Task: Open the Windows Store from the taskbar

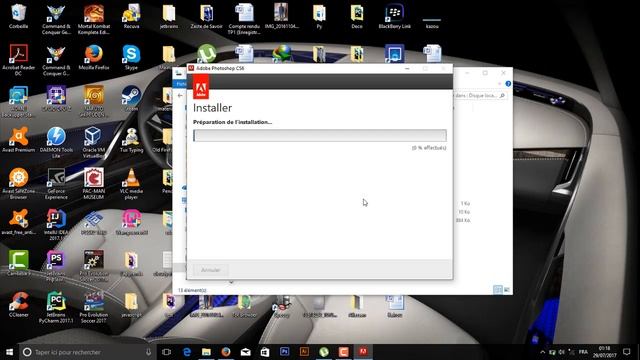Action: point(265,352)
